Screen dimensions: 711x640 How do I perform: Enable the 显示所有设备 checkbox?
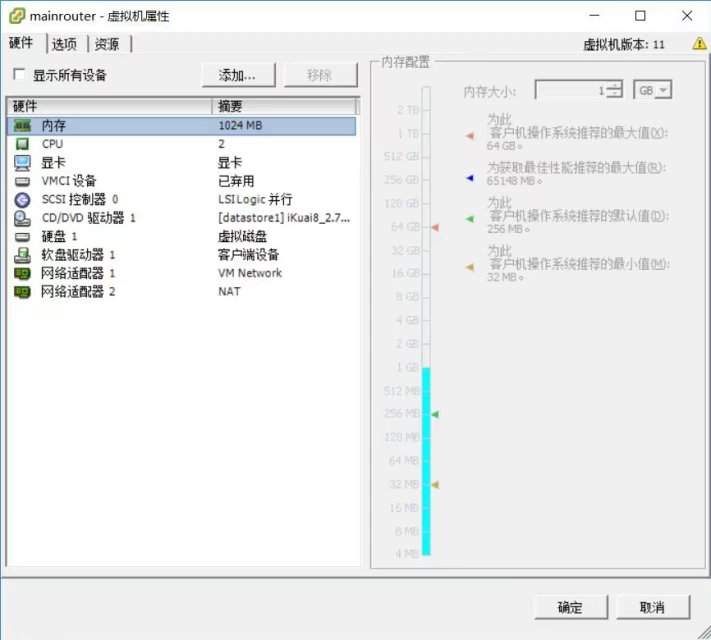(19, 74)
